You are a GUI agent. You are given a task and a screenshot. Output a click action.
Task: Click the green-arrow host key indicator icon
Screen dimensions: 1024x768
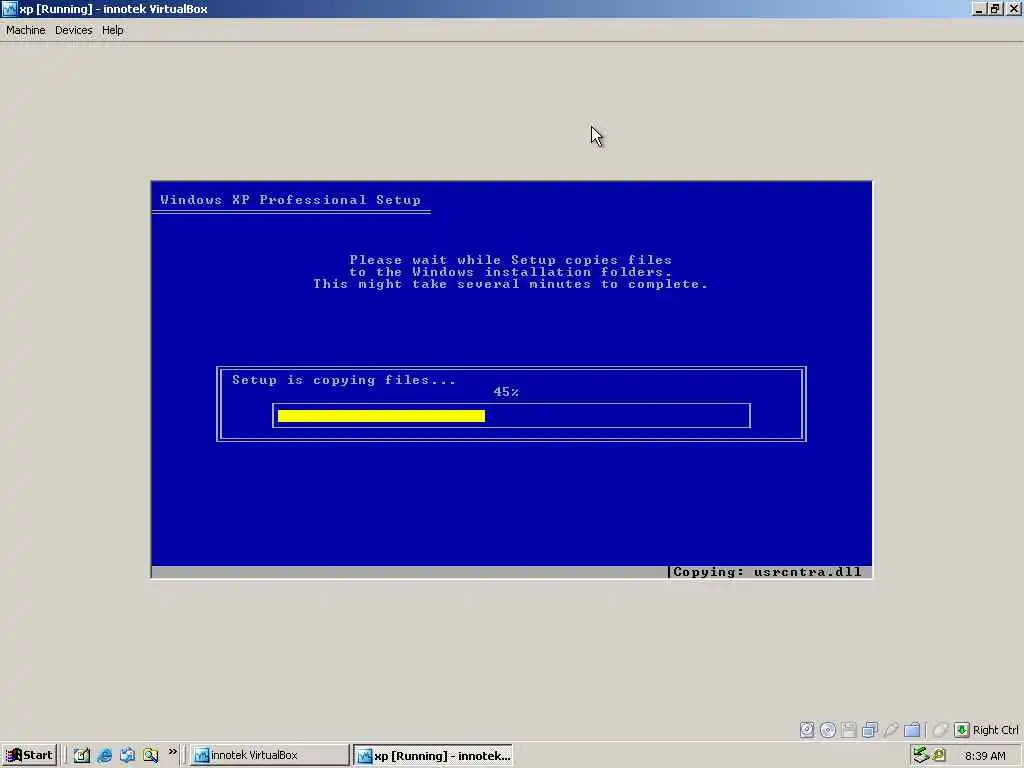coord(961,729)
